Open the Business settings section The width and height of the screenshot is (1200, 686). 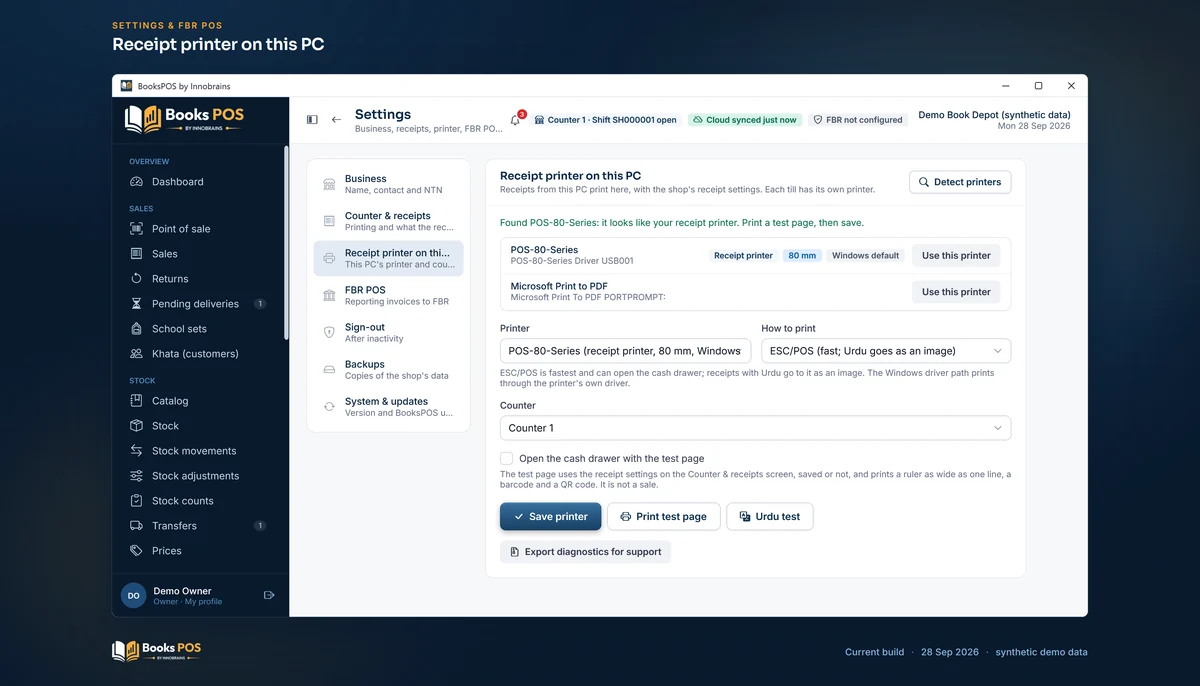pyautogui.click(x=389, y=184)
